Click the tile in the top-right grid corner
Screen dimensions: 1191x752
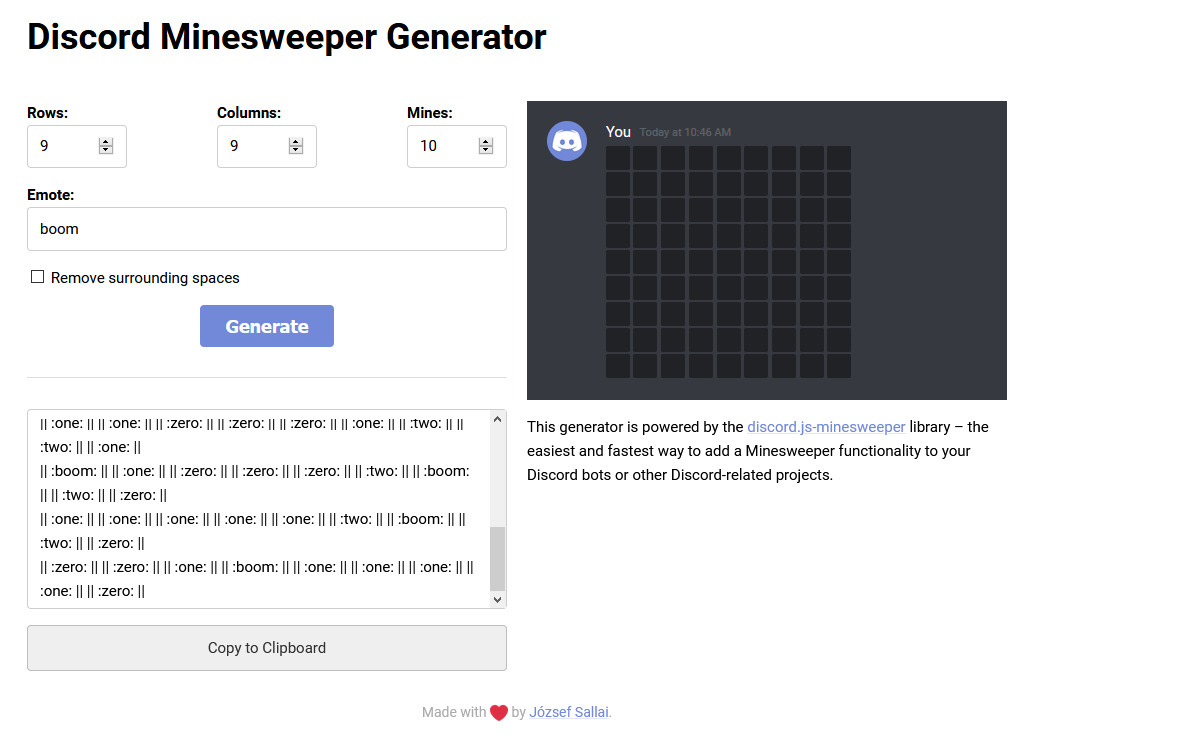(840, 156)
